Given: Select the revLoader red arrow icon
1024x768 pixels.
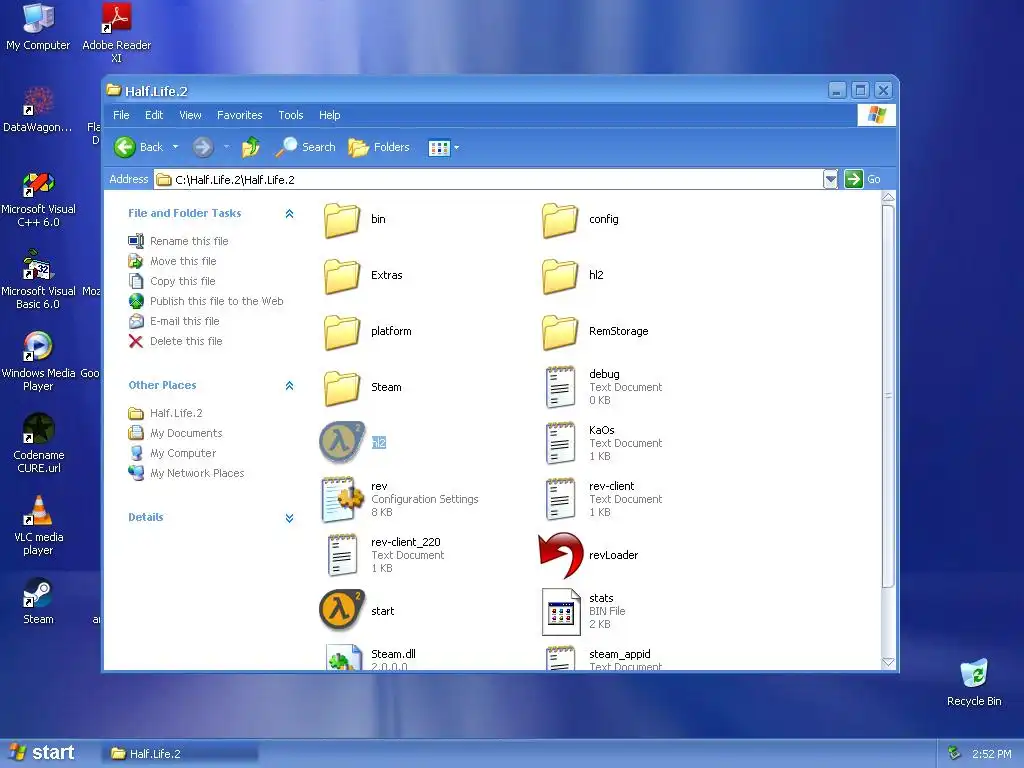Looking at the screenshot, I should (x=560, y=555).
